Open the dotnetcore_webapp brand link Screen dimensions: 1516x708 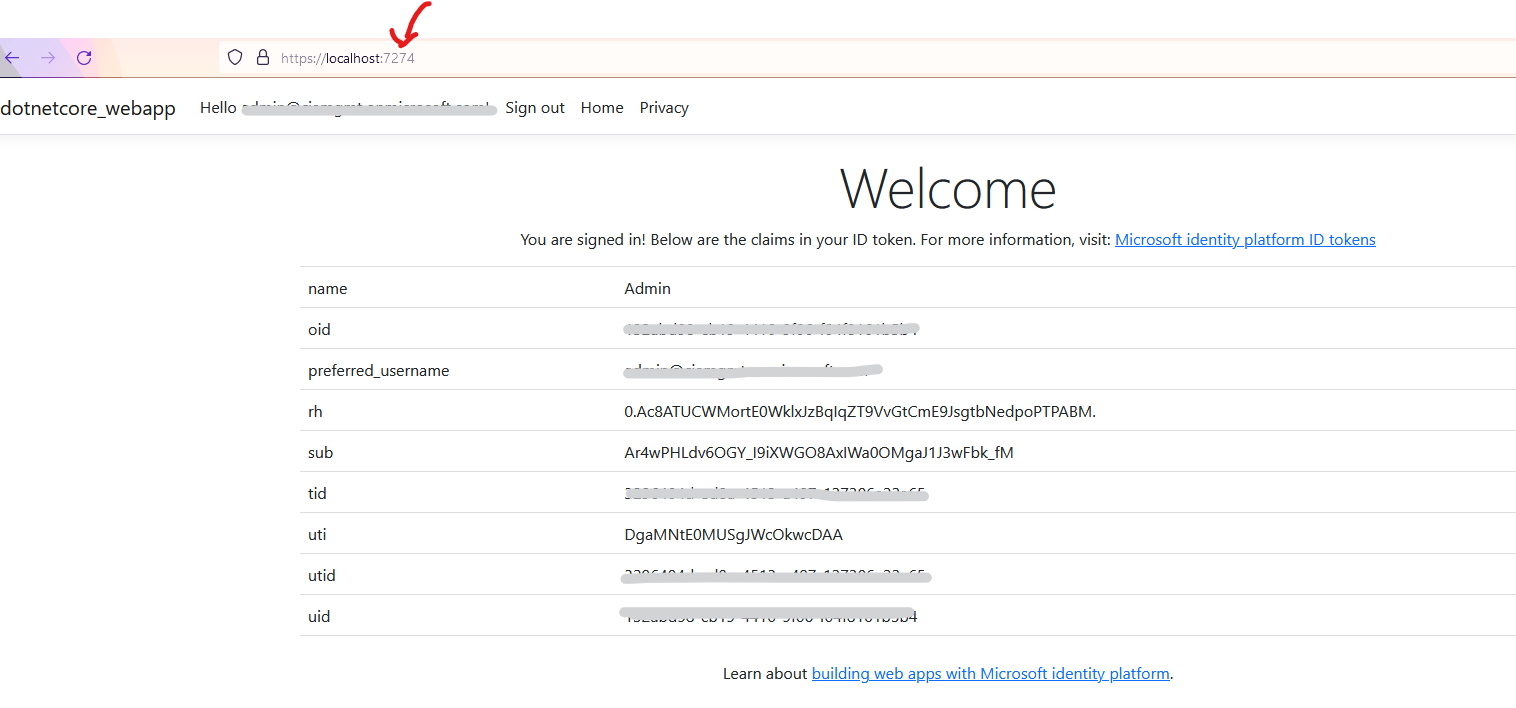pos(88,107)
